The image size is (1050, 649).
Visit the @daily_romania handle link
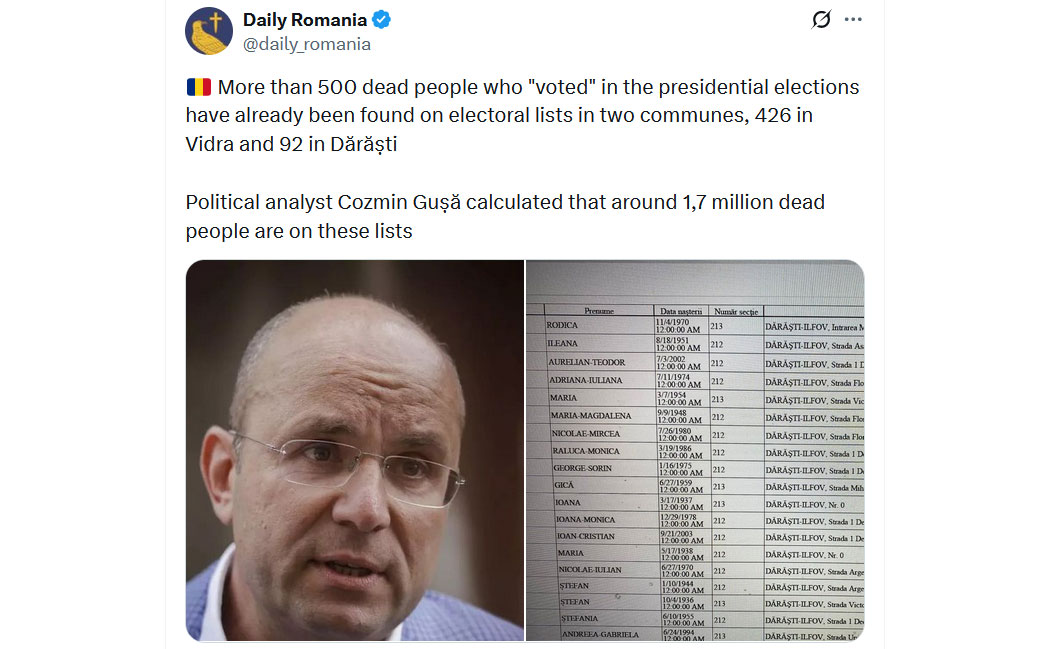point(307,44)
